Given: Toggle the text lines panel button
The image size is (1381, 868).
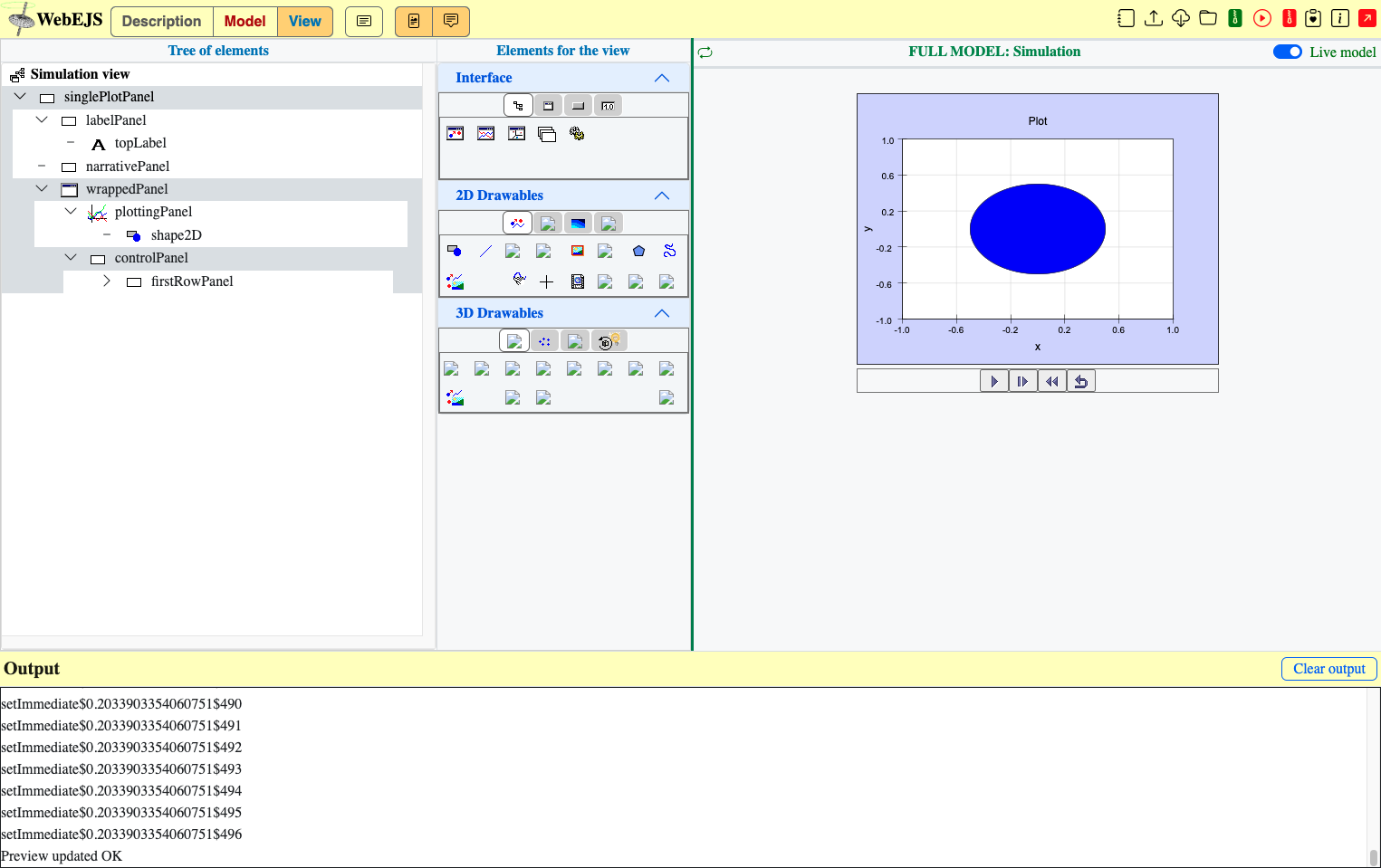Looking at the screenshot, I should coord(364,21).
